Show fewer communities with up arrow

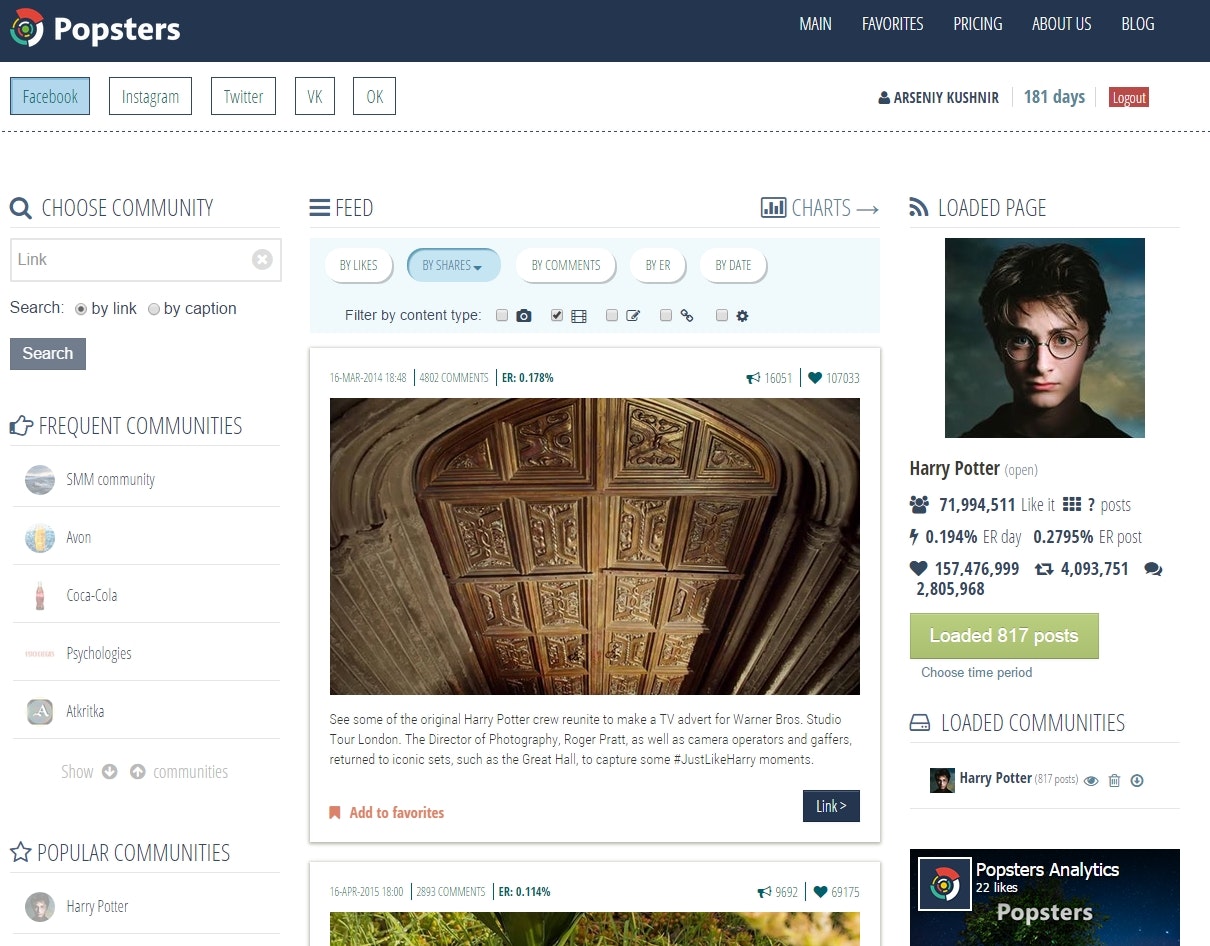[138, 772]
